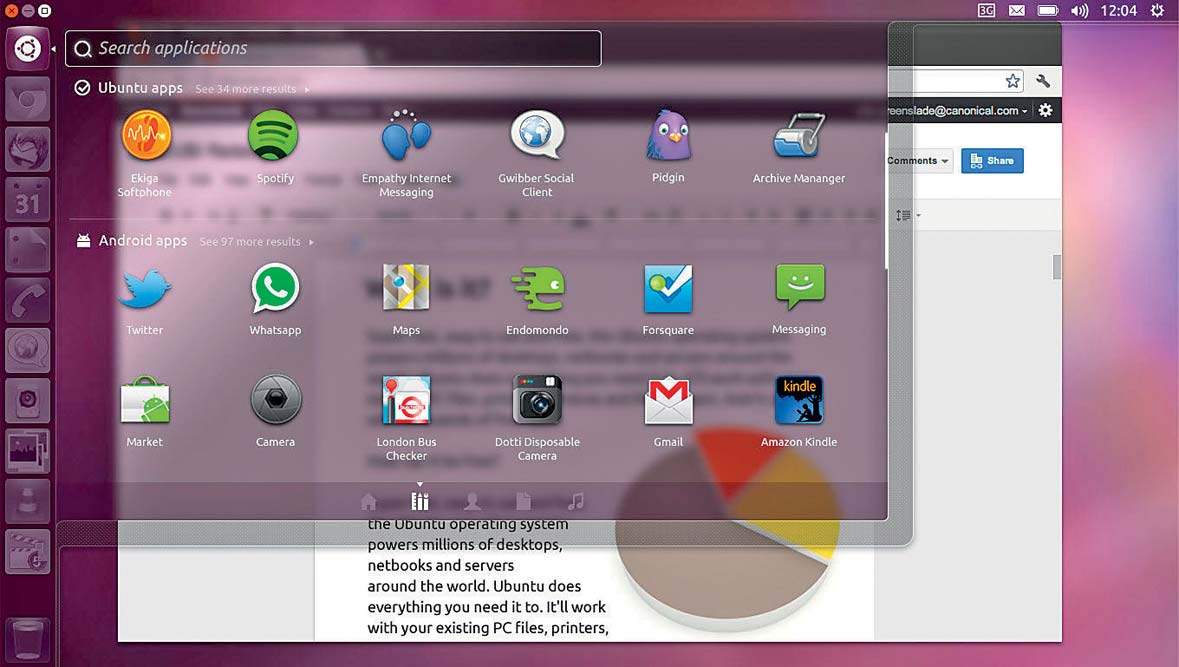1179x667 pixels.
Task: Open the Twitter Android app
Action: (144, 289)
